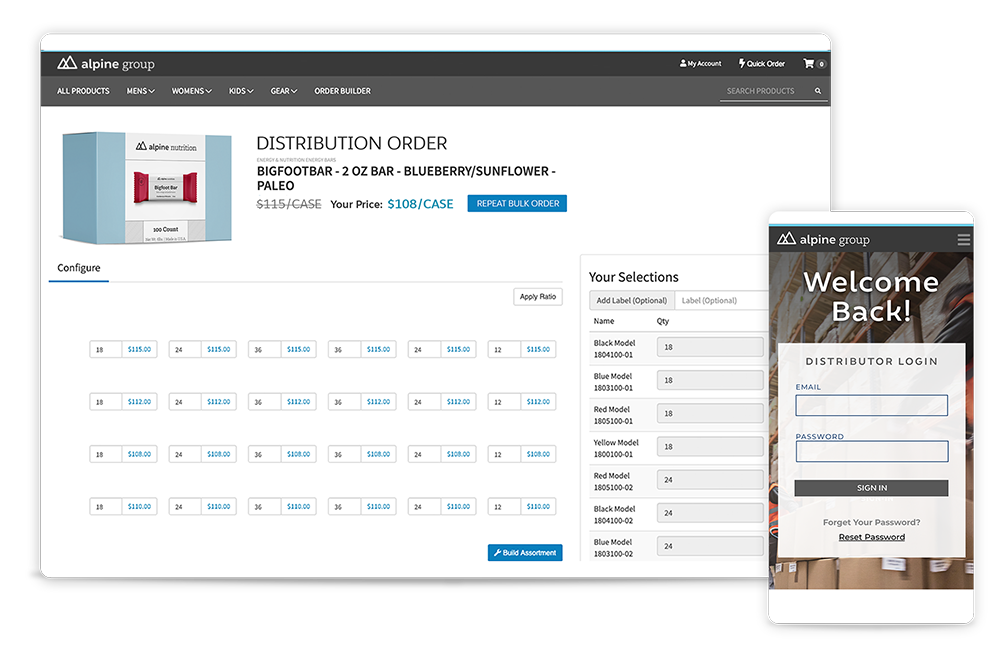This screenshot has height=655, width=1000.
Task: Click the Apply Ratio button
Action: (x=538, y=297)
